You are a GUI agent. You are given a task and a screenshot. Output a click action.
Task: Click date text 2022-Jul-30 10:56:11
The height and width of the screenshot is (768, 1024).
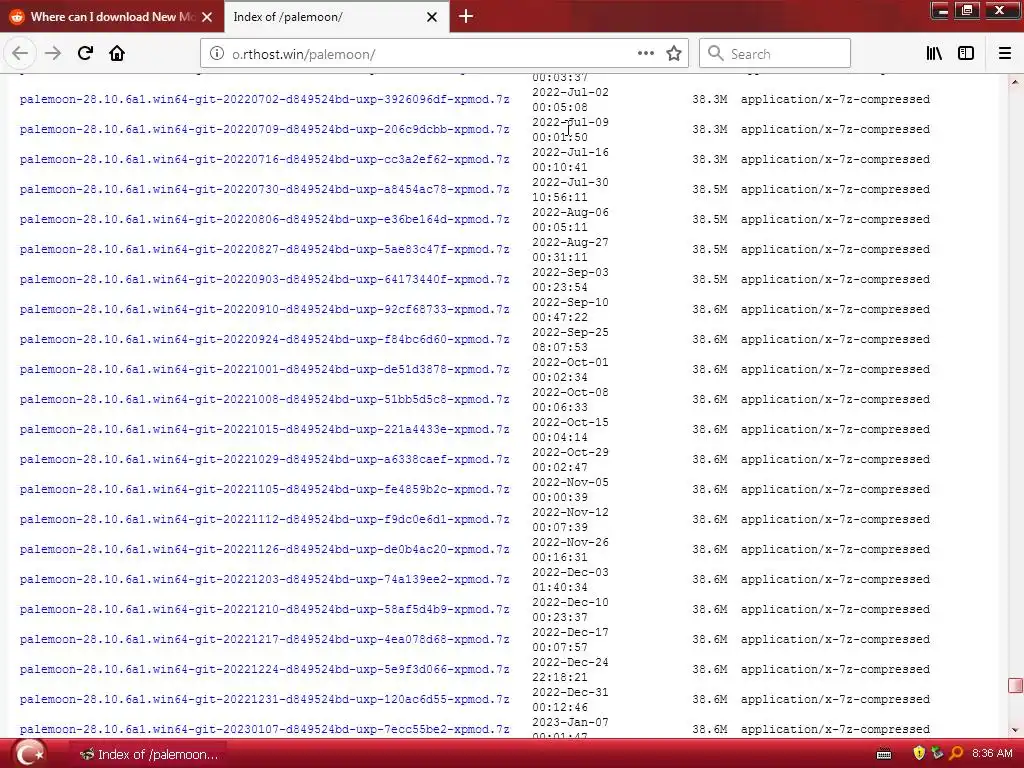click(570, 189)
